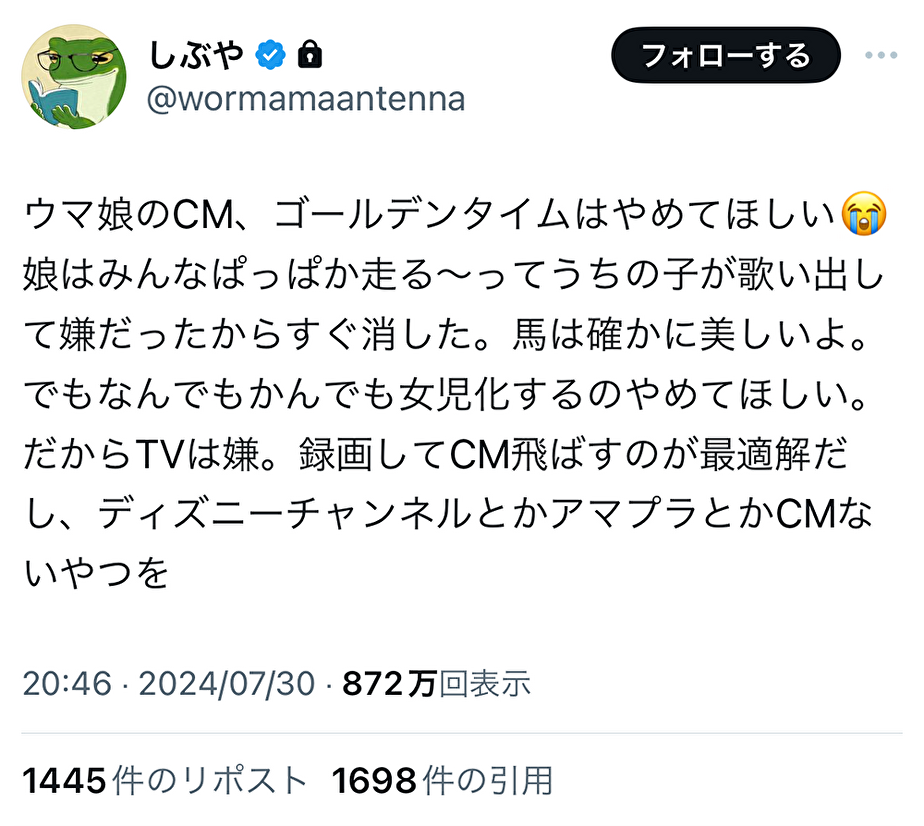
Task: Click the 2024/07/30 post date
Action: click(226, 684)
